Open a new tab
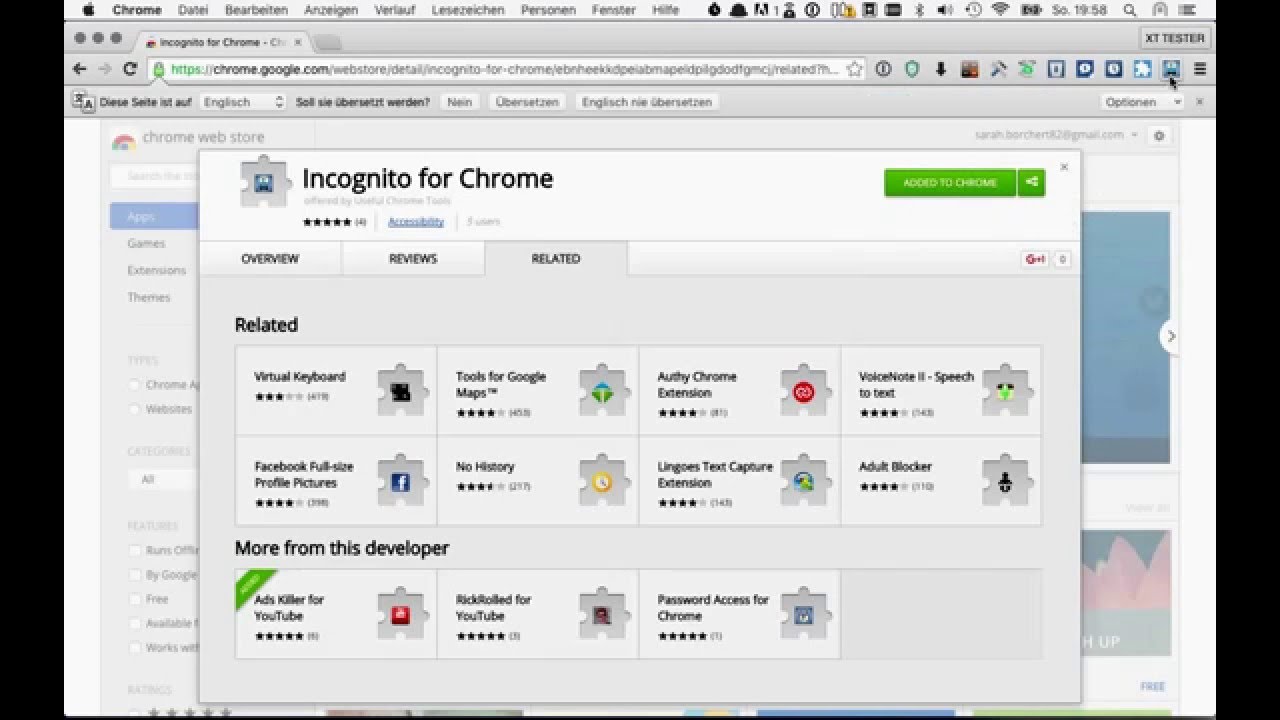 (x=328, y=42)
